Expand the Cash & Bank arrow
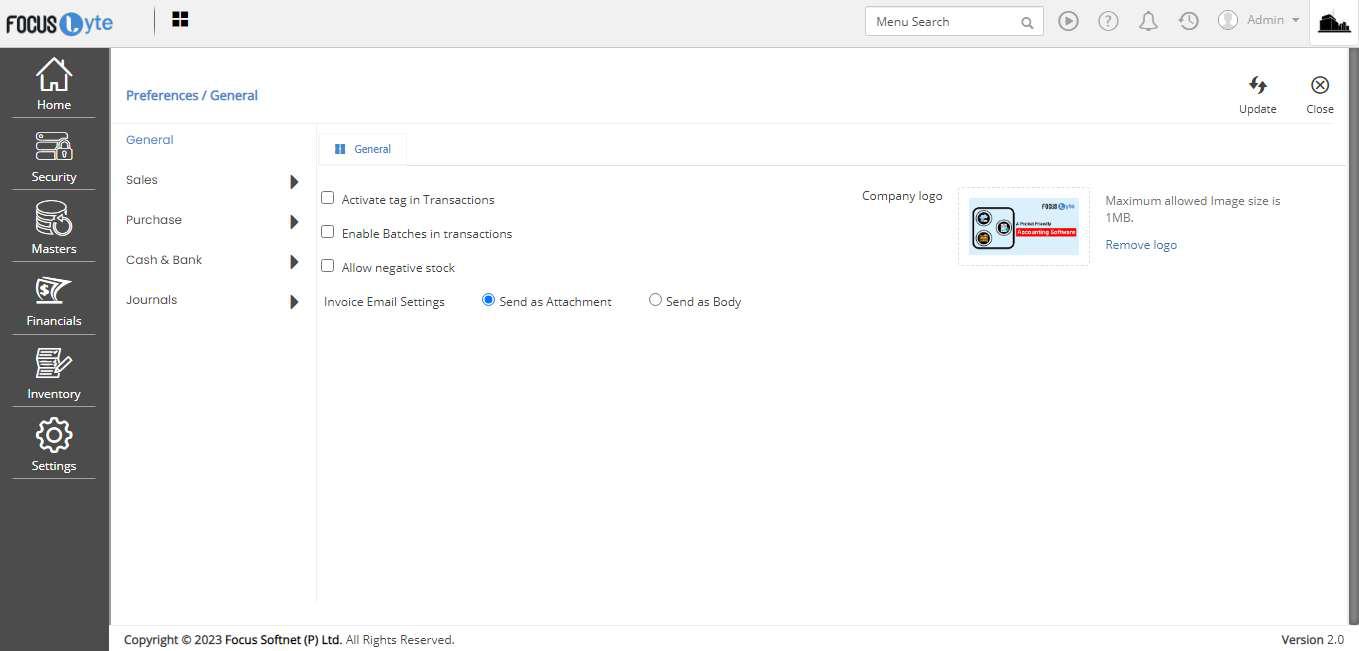Viewport: 1359px width, 651px height. 294,262
